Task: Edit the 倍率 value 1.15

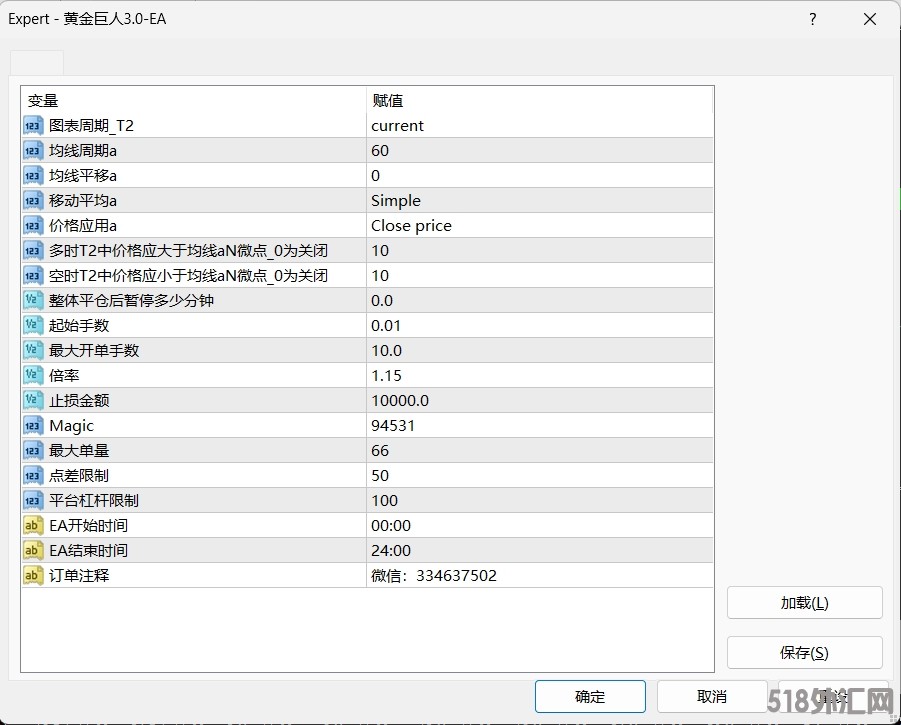Action: tap(540, 376)
